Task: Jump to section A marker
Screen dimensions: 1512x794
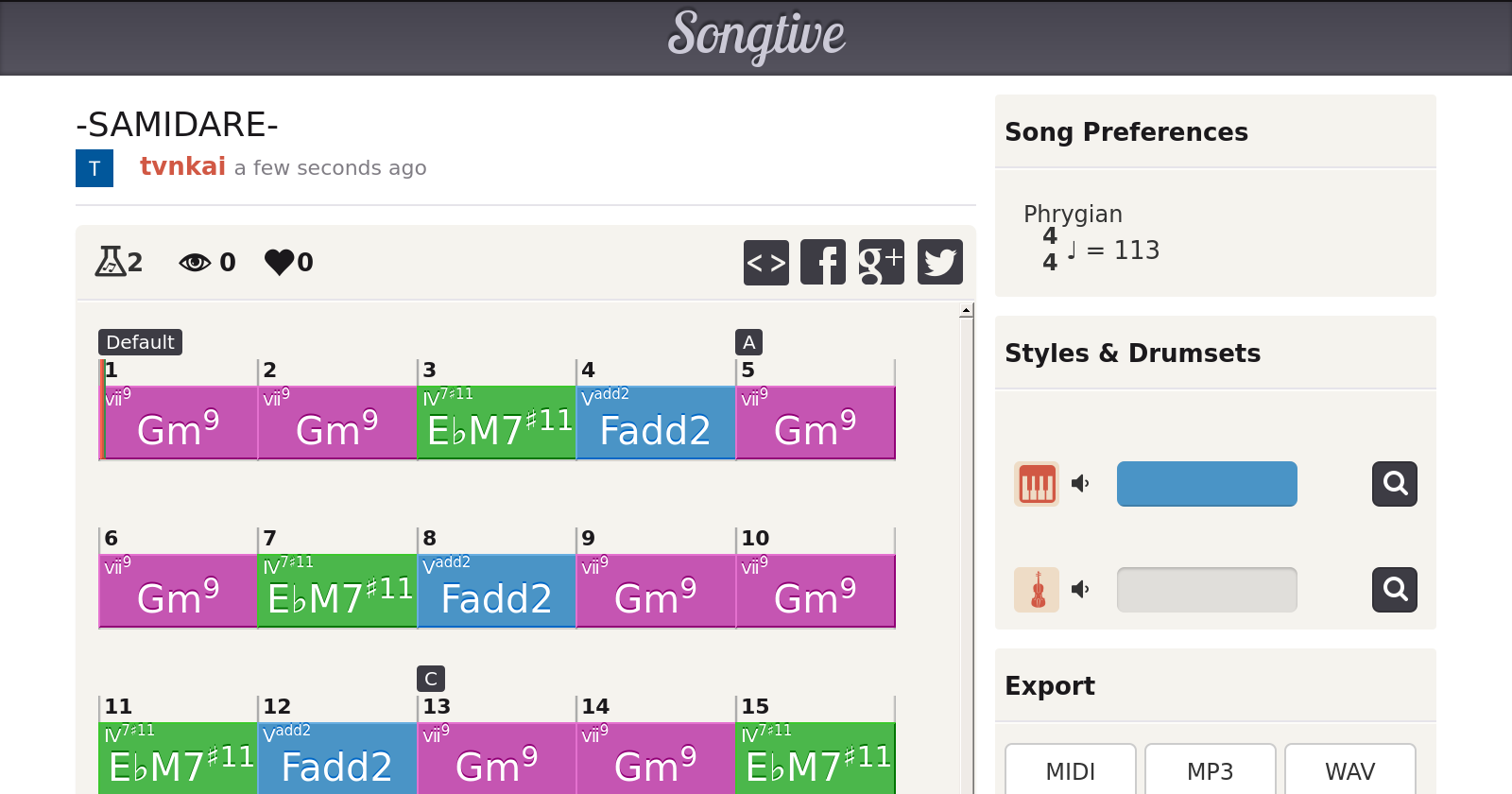Action: 748,342
